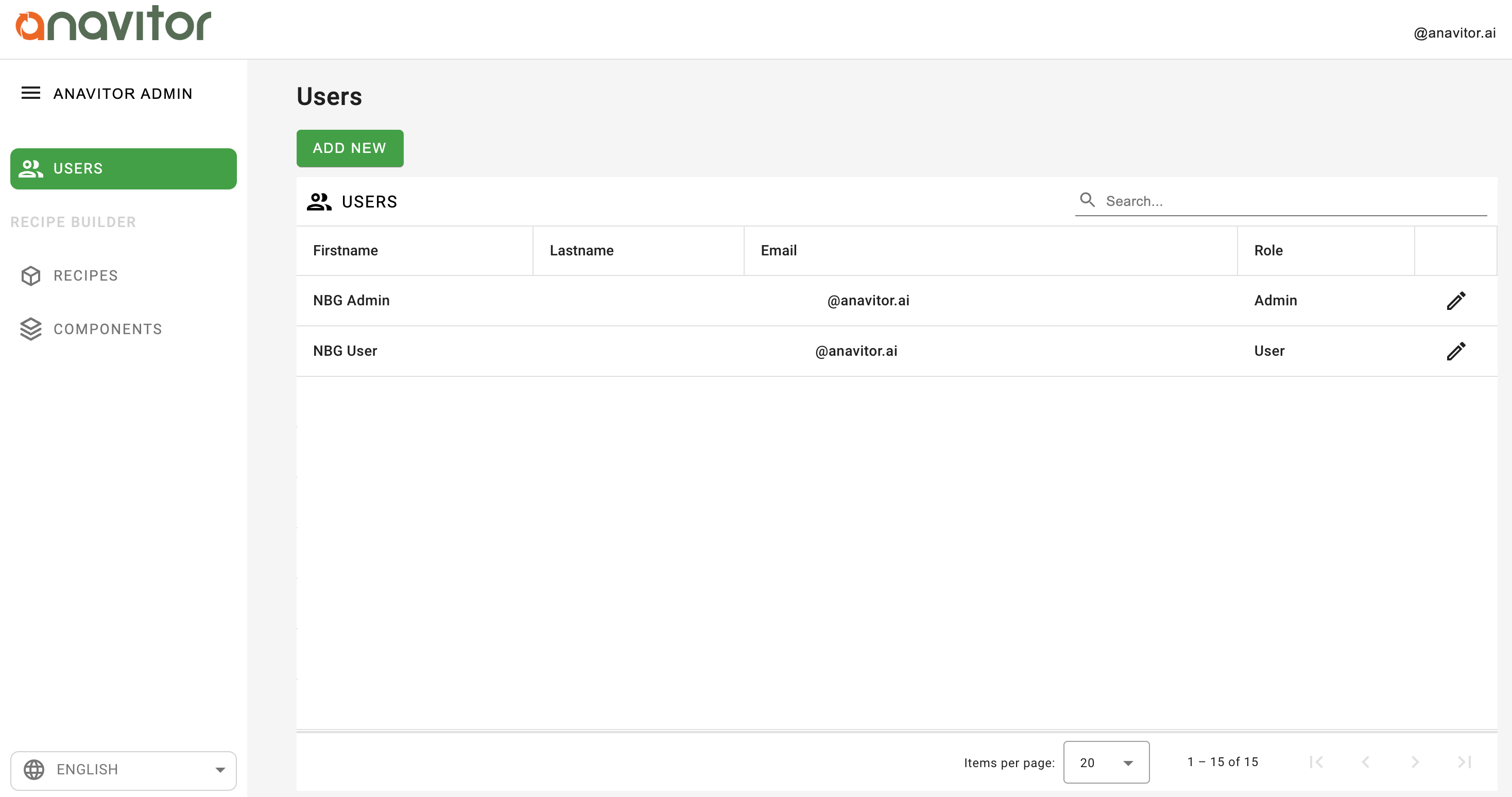This screenshot has width=1512, height=797.
Task: Open the Items per page dropdown
Action: (1106, 763)
